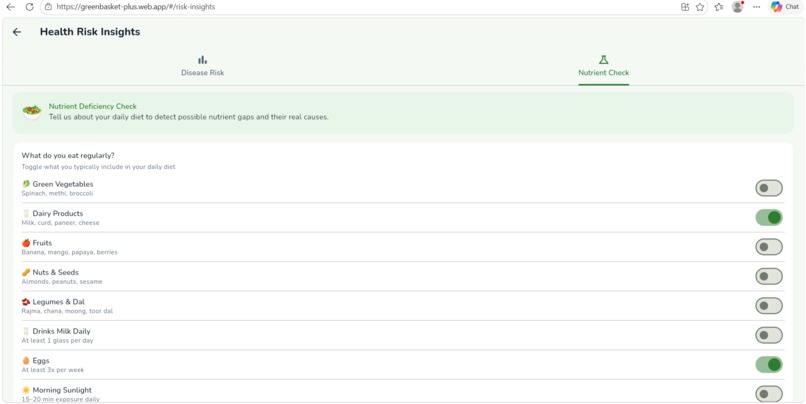
Task: Click the Spinach, methi, broccoli description
Action: coord(57,194)
